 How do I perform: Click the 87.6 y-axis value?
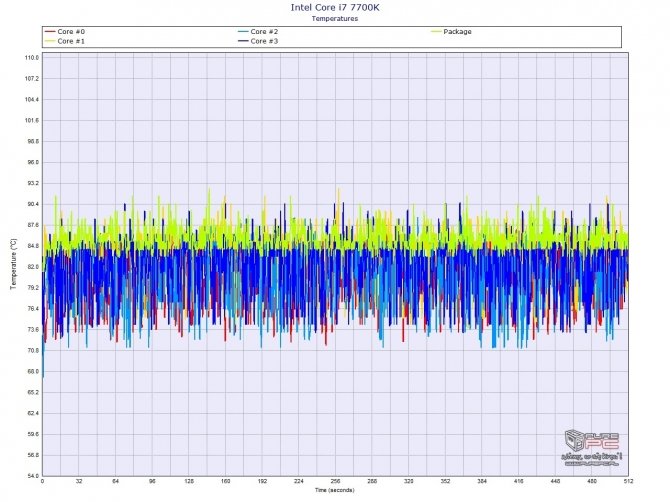(x=32, y=225)
